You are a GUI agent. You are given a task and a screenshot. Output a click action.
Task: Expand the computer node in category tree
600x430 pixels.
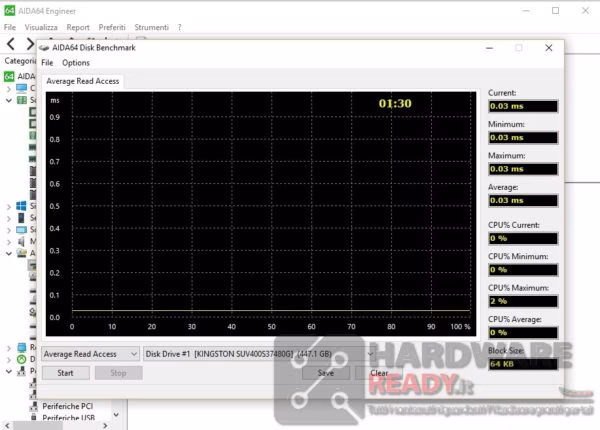tap(8, 89)
